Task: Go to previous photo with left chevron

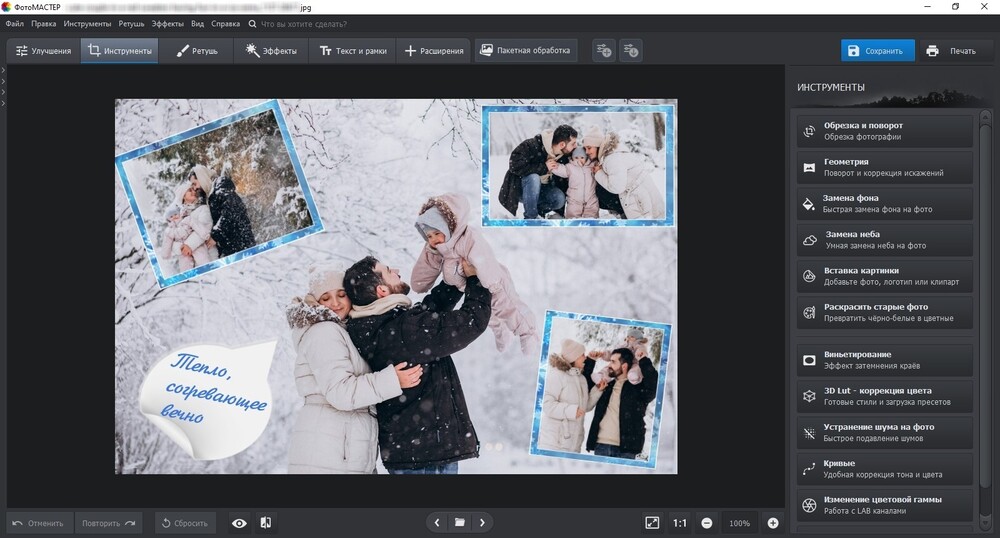Action: [x=437, y=522]
